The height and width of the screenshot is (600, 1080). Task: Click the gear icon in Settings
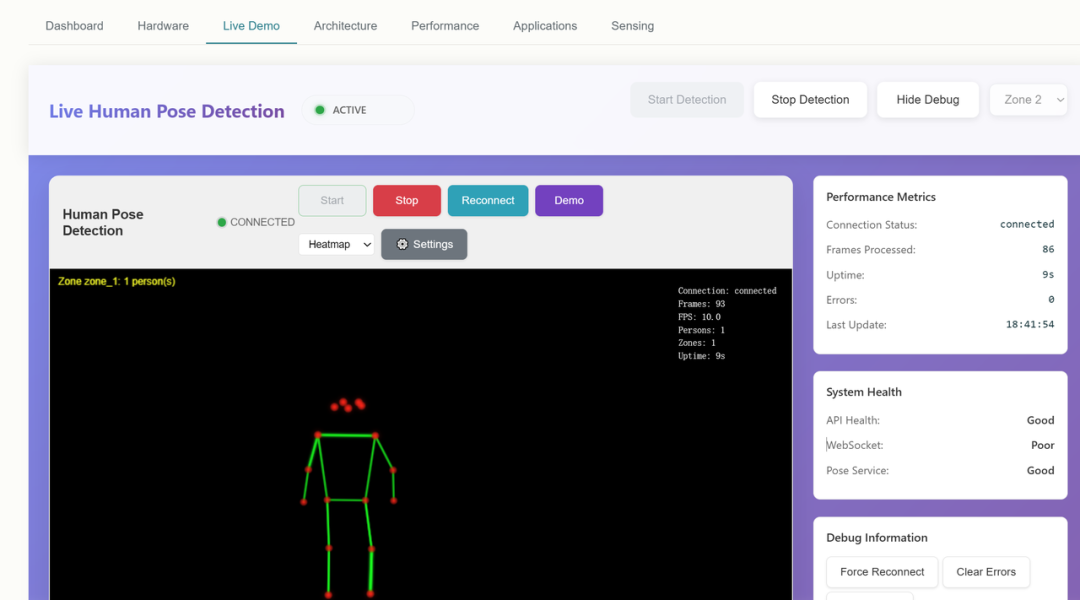[x=402, y=245]
